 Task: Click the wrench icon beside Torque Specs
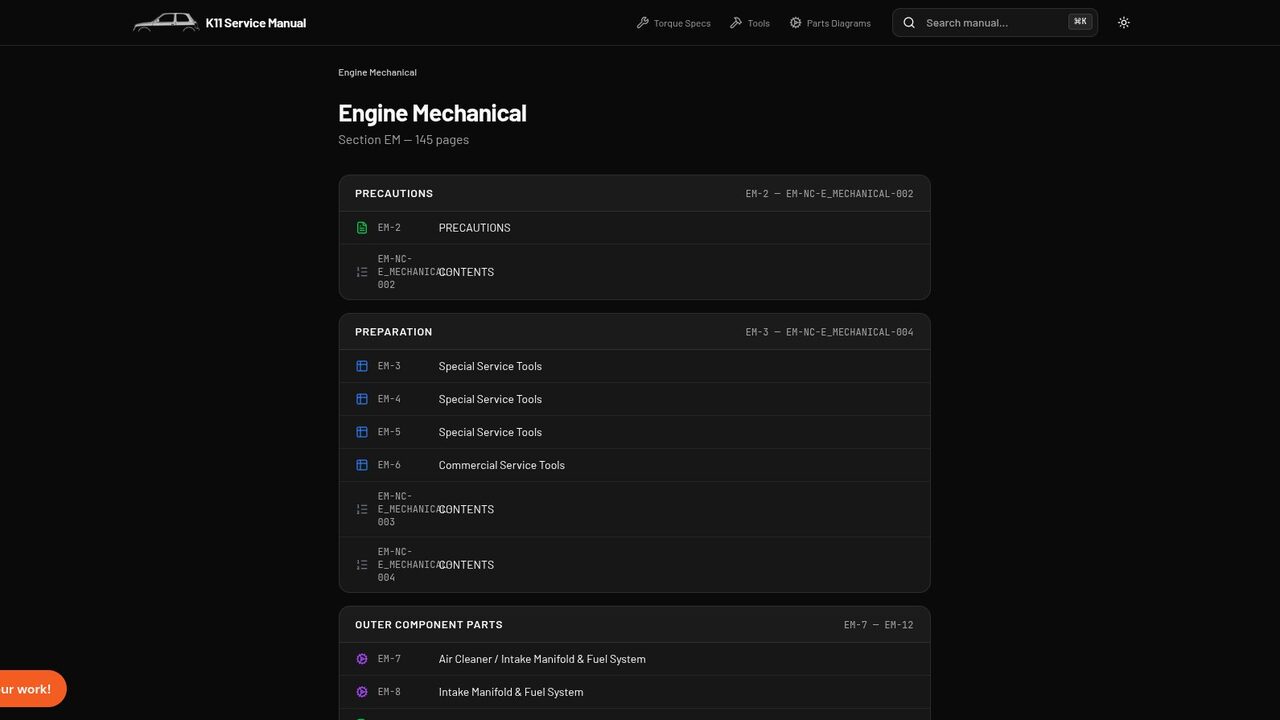click(x=643, y=23)
